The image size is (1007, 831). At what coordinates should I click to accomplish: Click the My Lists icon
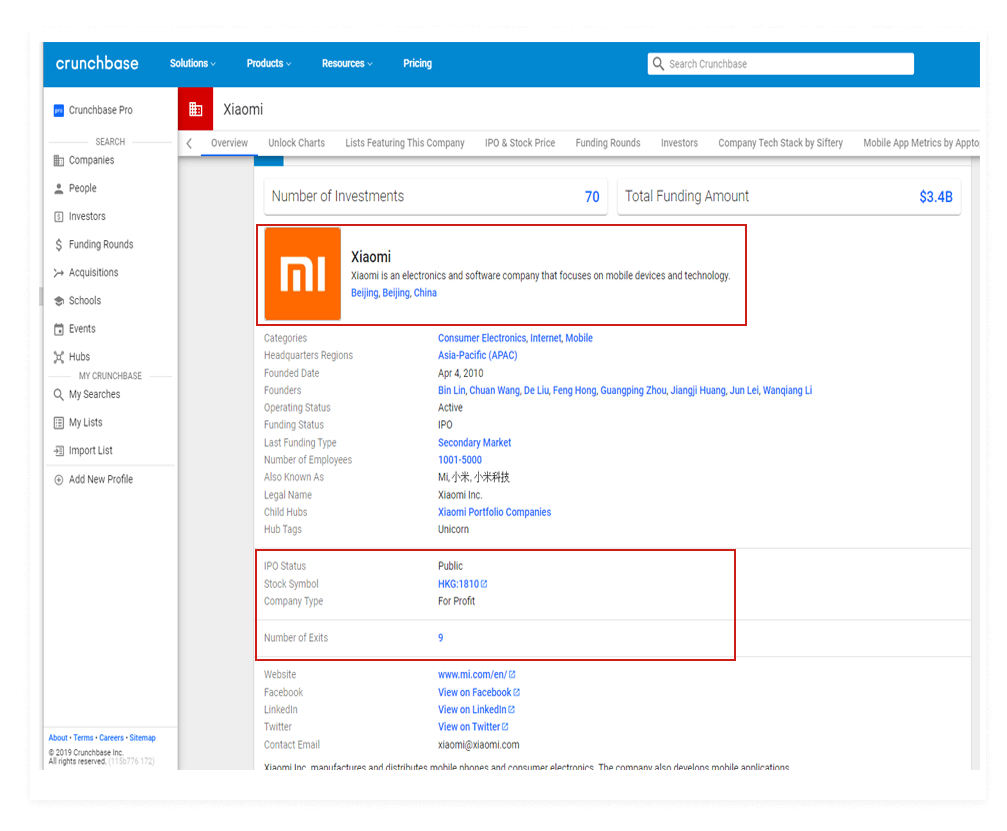pyautogui.click(x=58, y=423)
